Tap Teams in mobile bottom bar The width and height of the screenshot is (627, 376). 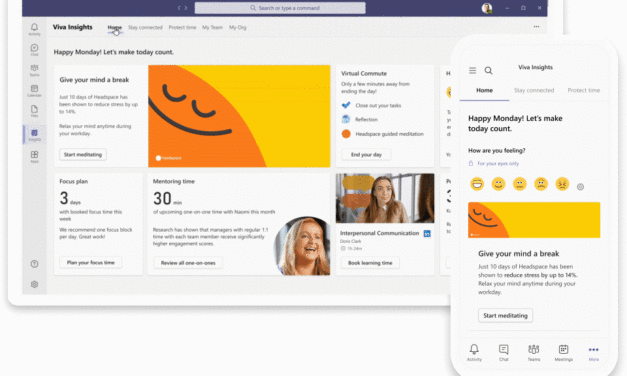pyautogui.click(x=533, y=352)
